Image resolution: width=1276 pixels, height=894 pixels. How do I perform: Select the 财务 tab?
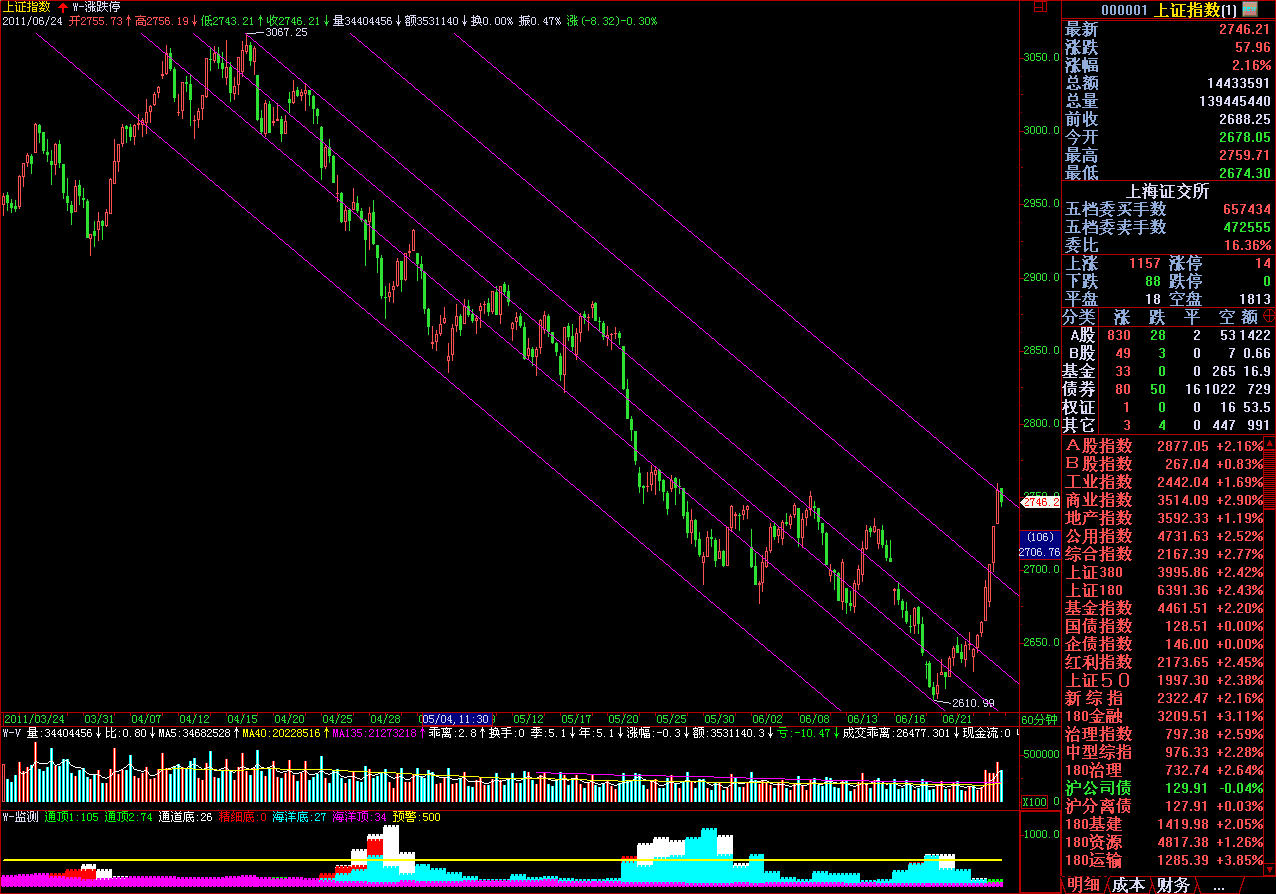(x=1174, y=885)
